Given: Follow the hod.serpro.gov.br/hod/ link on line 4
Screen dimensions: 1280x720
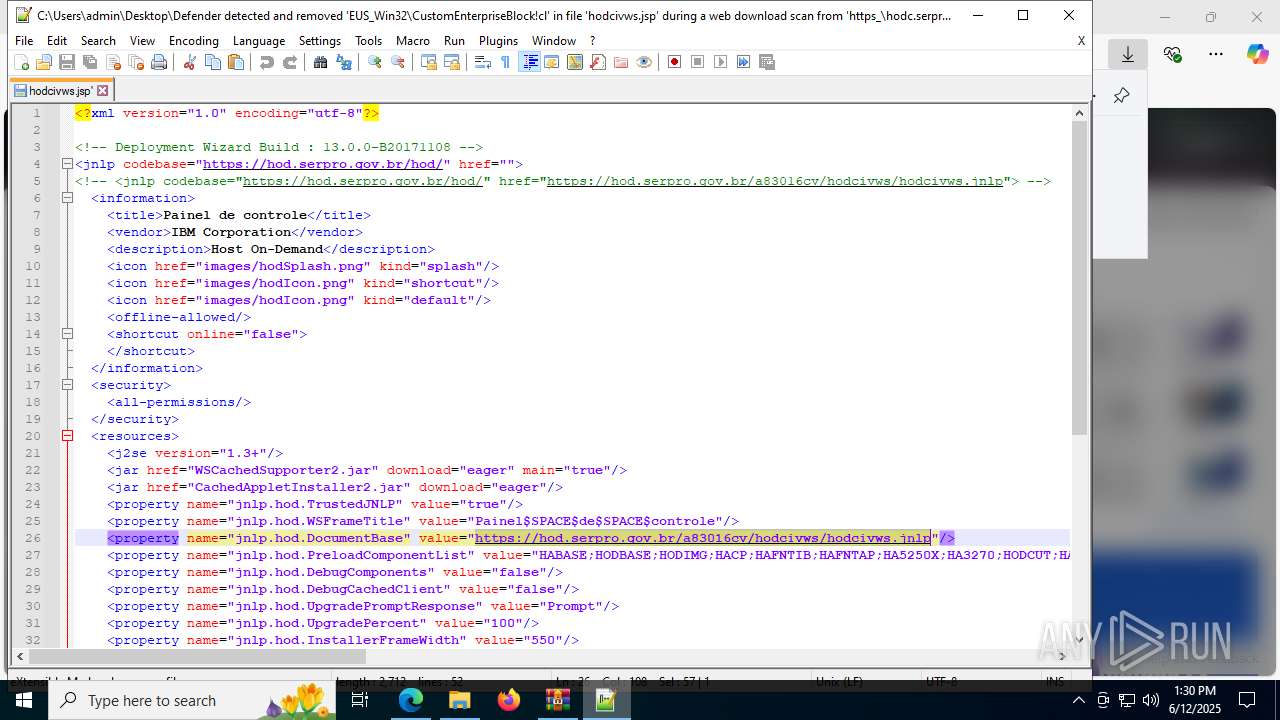Looking at the screenshot, I should click(x=323, y=164).
